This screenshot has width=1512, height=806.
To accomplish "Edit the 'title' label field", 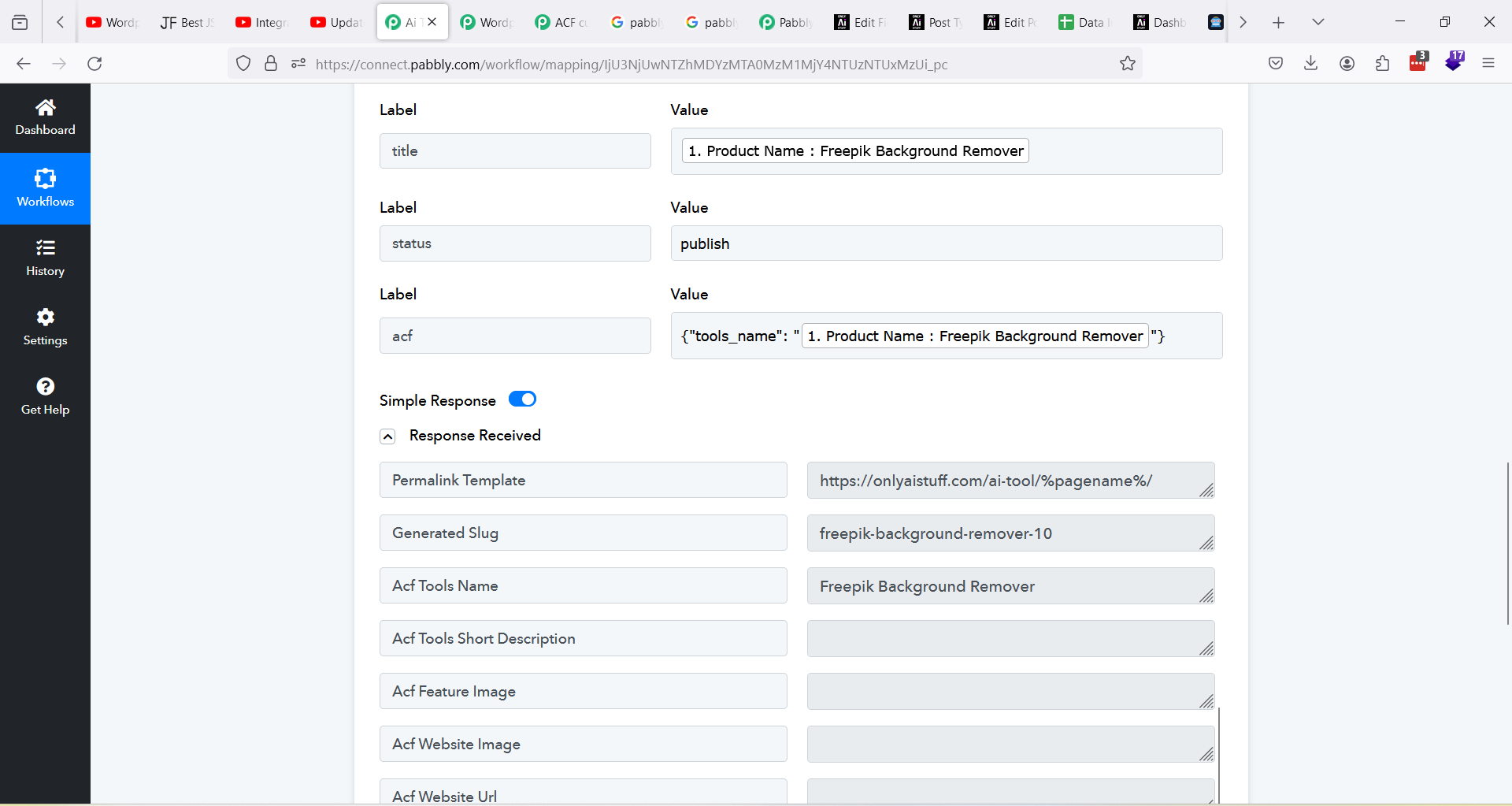I will (515, 150).
